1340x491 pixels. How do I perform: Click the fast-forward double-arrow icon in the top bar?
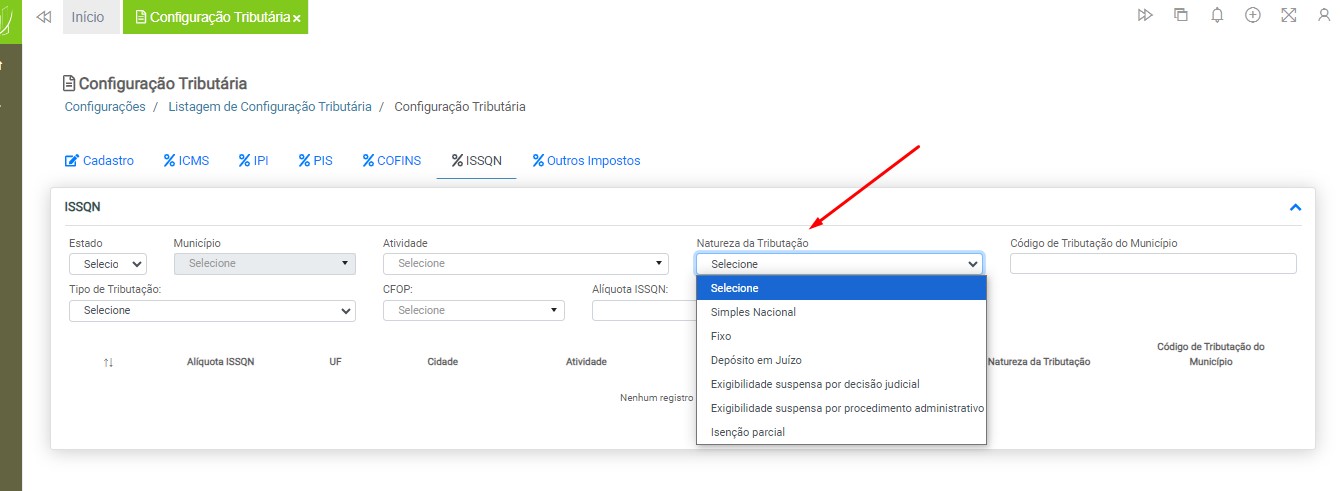tap(1145, 15)
